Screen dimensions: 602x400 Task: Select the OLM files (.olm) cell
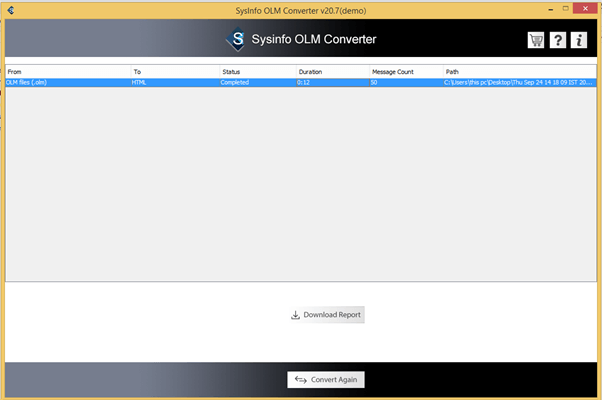click(28, 82)
